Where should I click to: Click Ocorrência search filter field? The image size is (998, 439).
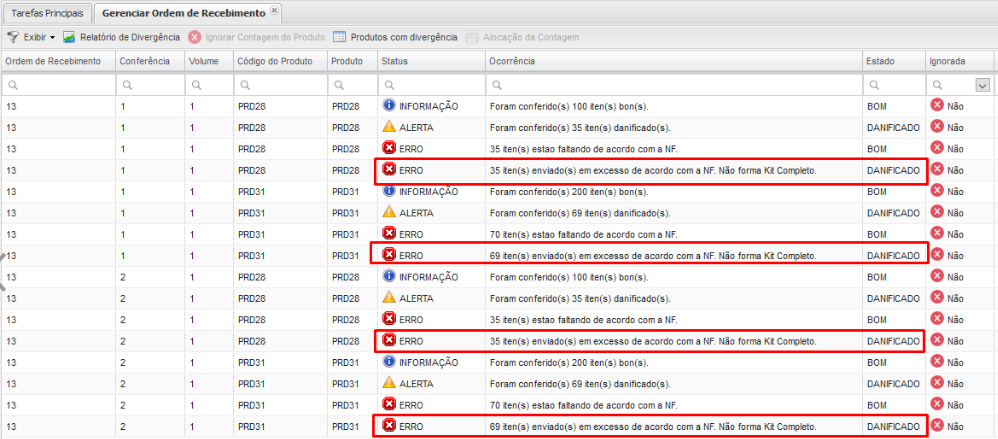(674, 85)
